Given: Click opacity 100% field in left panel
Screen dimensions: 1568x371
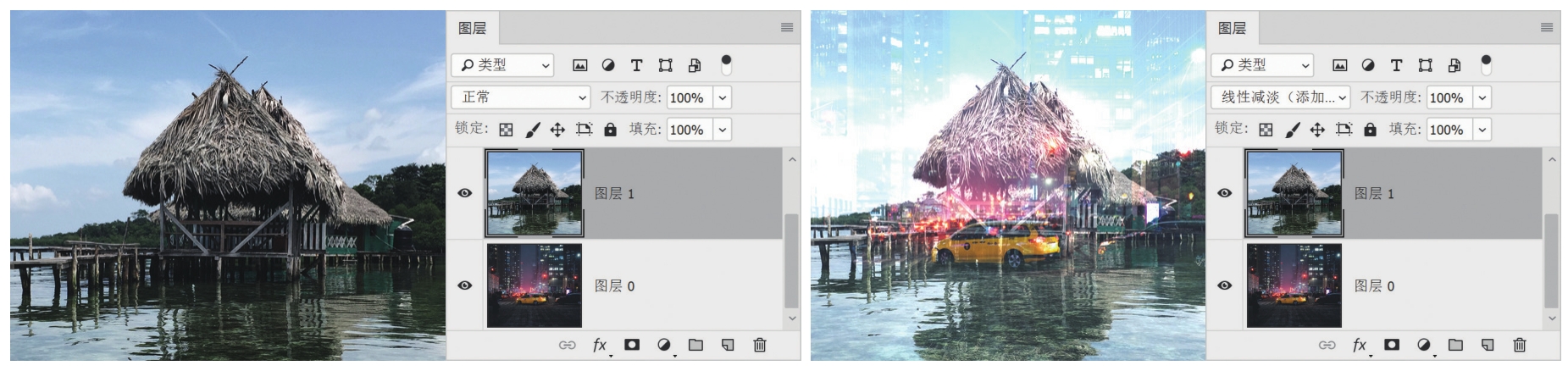Looking at the screenshot, I should point(690,97).
